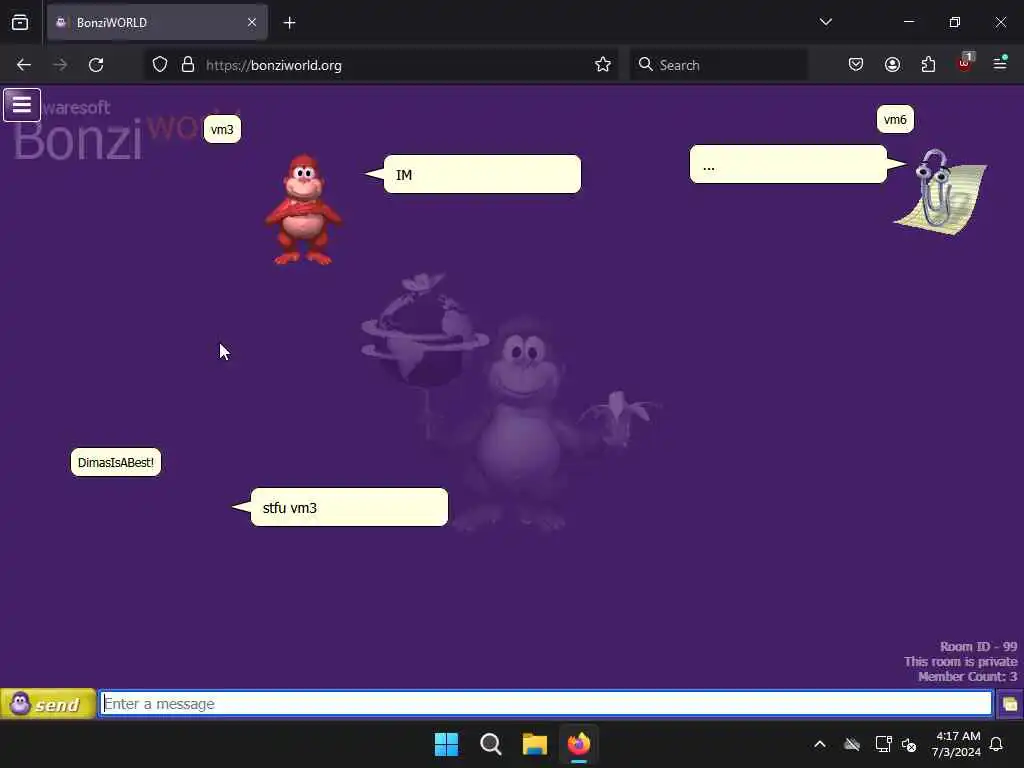1024x768 pixels.
Task: Click the vm6 name tag
Action: [x=895, y=120]
